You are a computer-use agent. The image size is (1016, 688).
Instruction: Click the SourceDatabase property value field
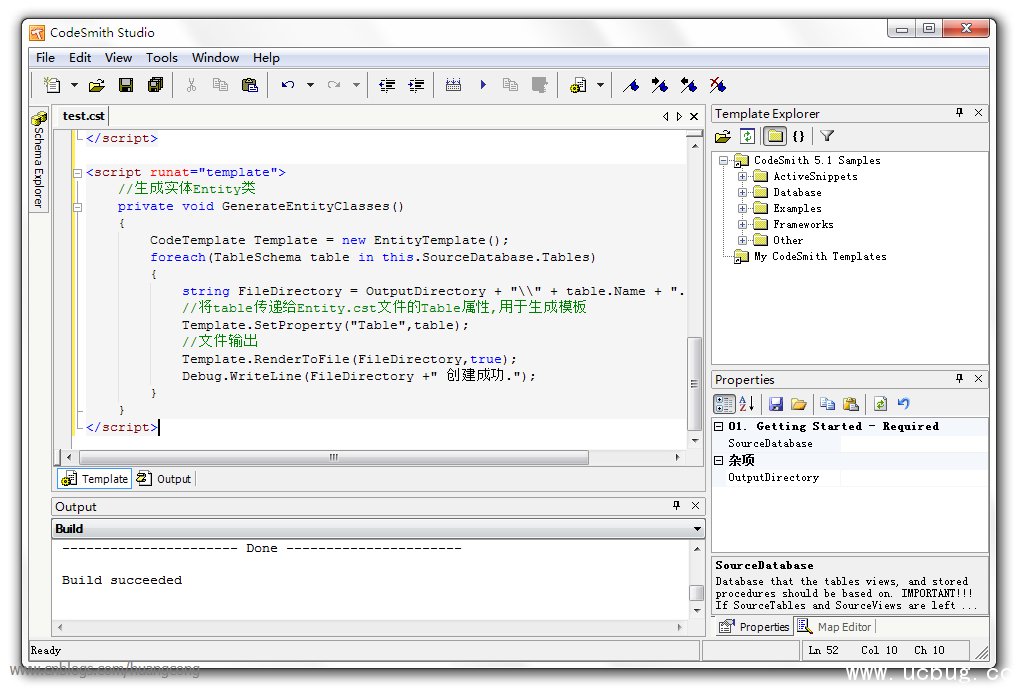click(914, 444)
